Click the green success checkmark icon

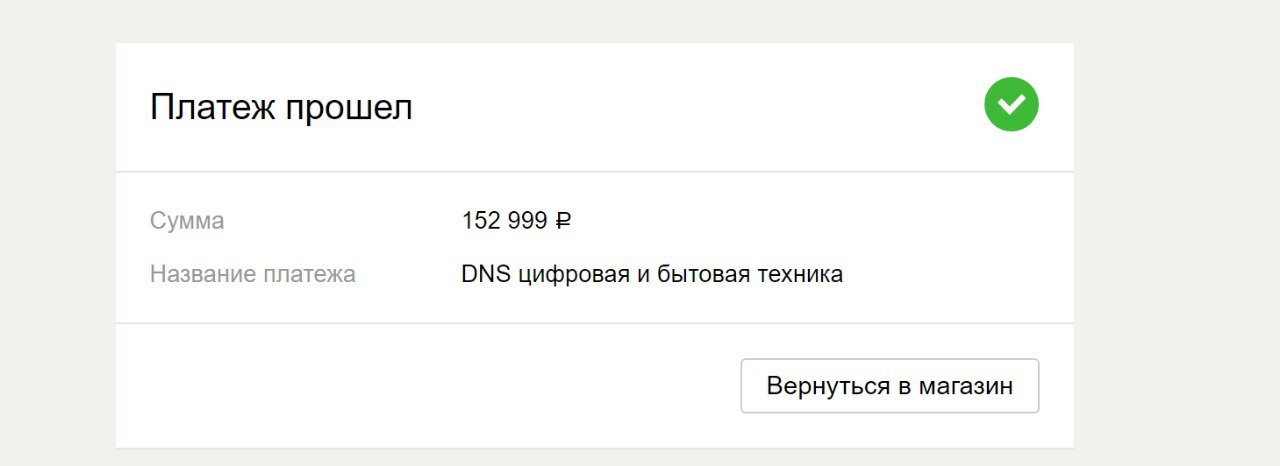click(x=1011, y=104)
